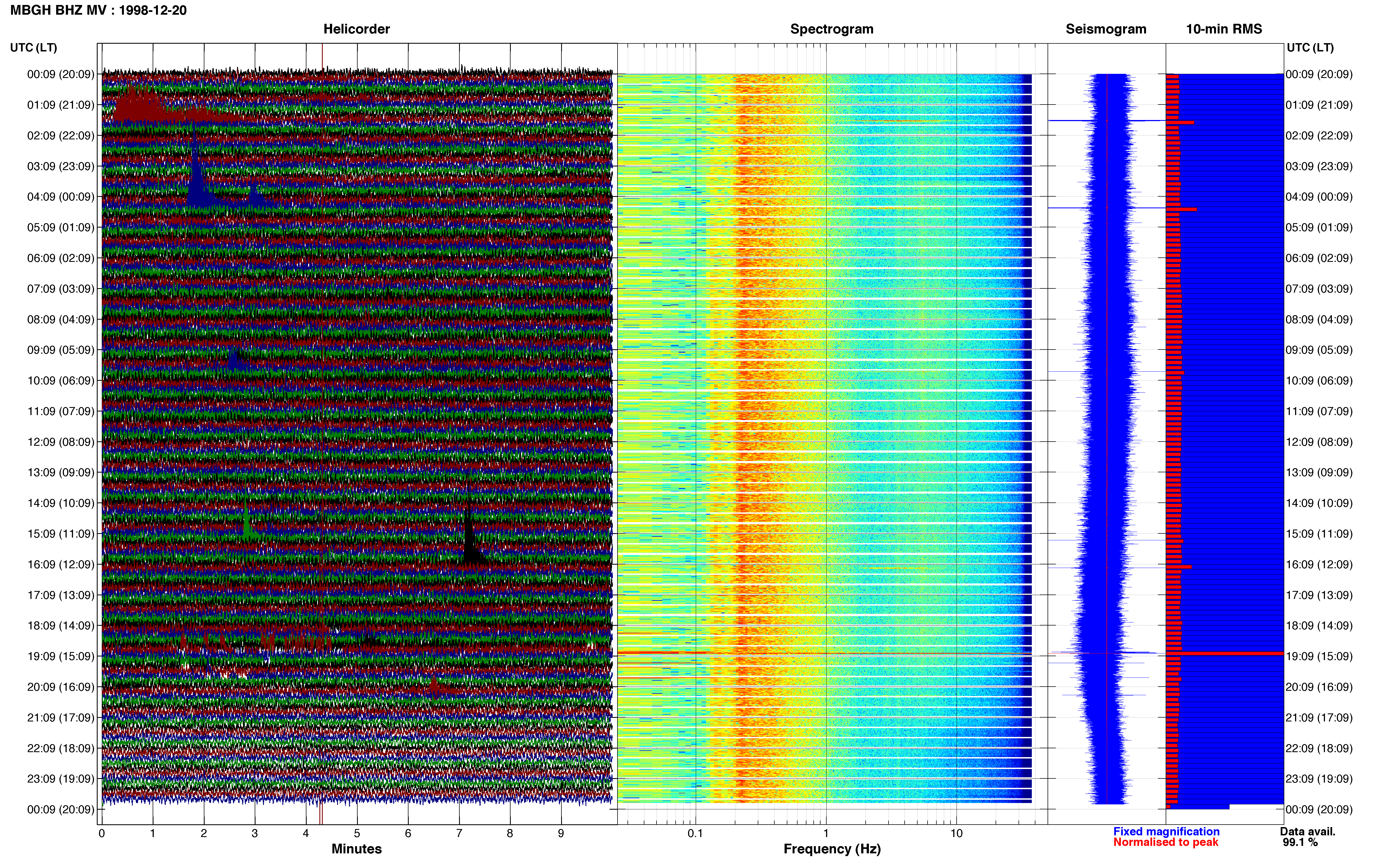Click the 23:09 (19:09) label beside the RMS panel

click(x=1319, y=779)
